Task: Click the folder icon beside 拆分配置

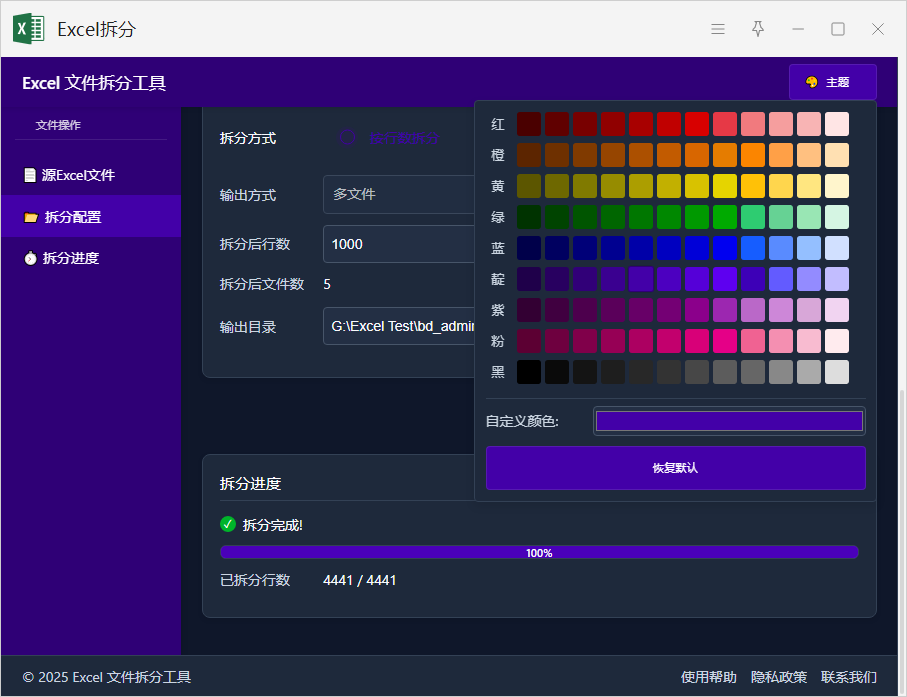Action: point(31,217)
